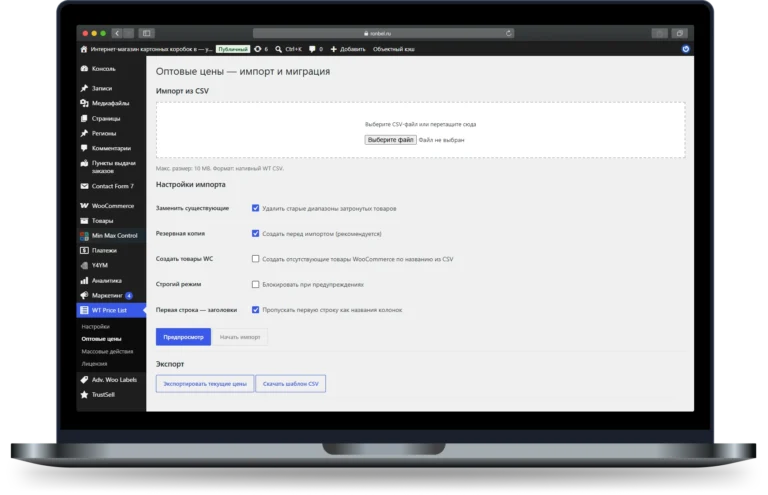Uncheck Создать перед импортом backup checkbox

click(x=256, y=234)
